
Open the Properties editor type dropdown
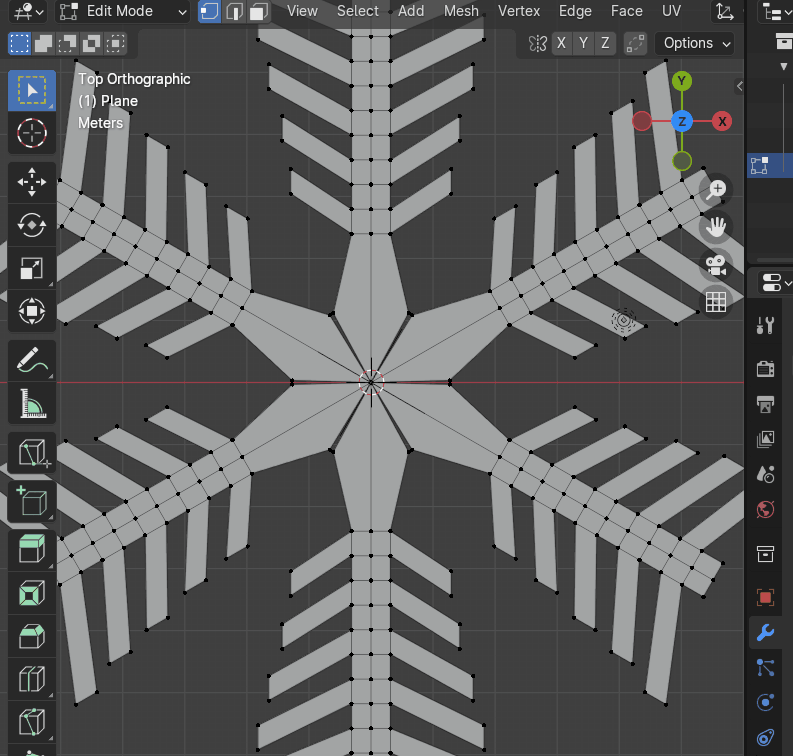[x=776, y=283]
